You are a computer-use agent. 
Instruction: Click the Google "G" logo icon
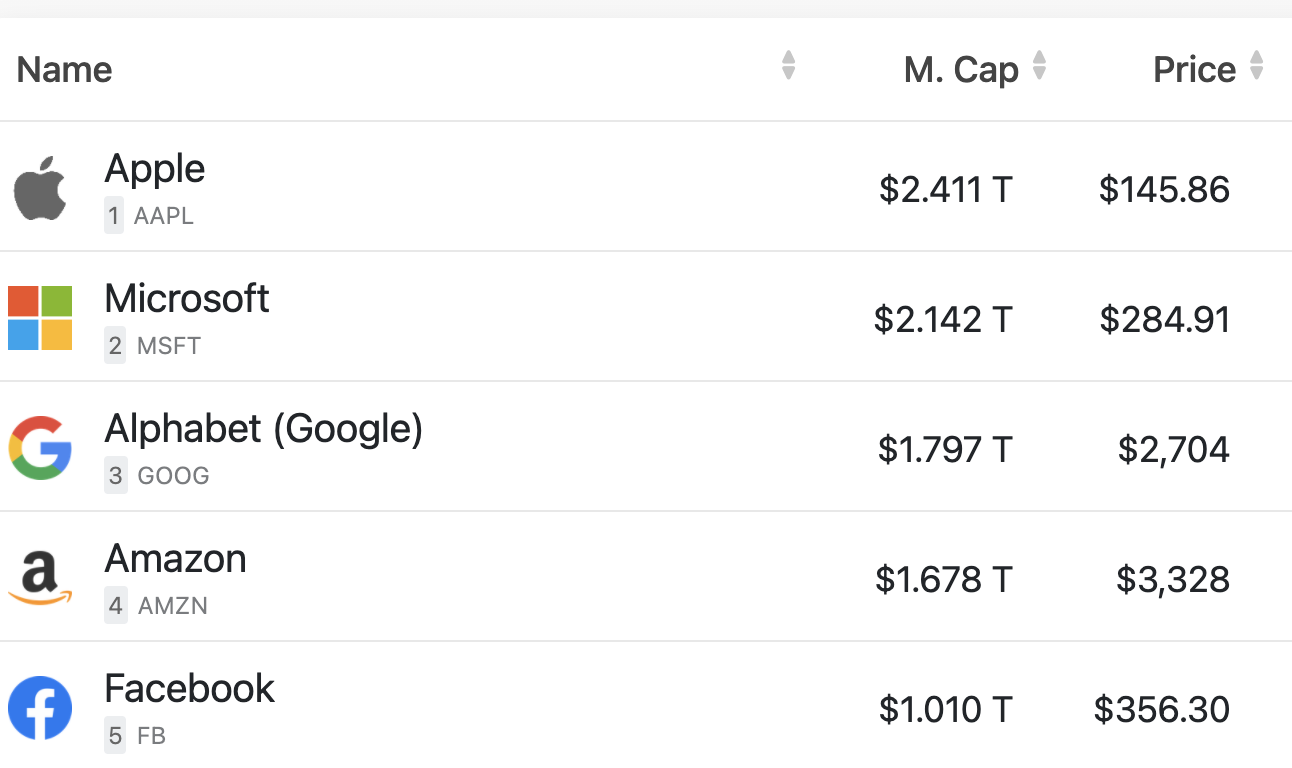click(39, 448)
